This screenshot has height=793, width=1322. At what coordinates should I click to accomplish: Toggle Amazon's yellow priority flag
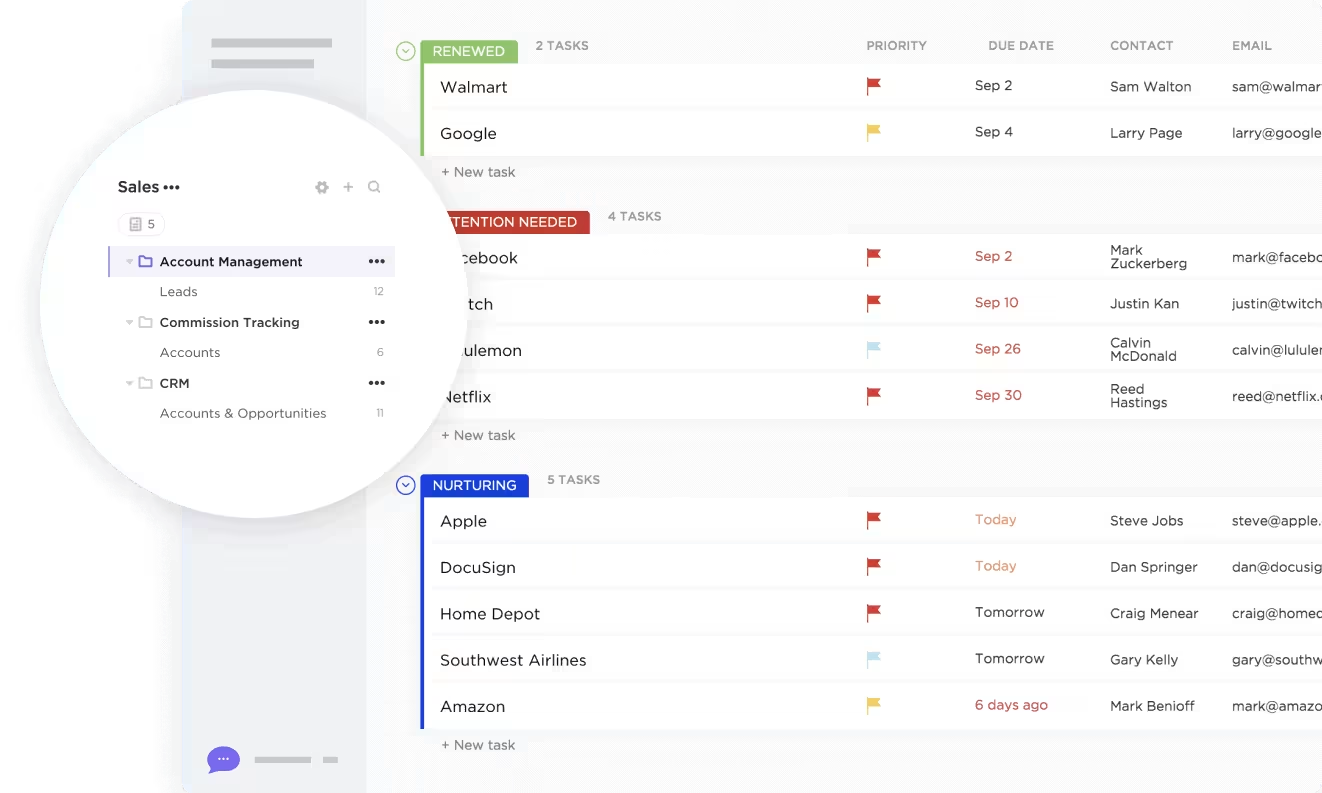(873, 705)
